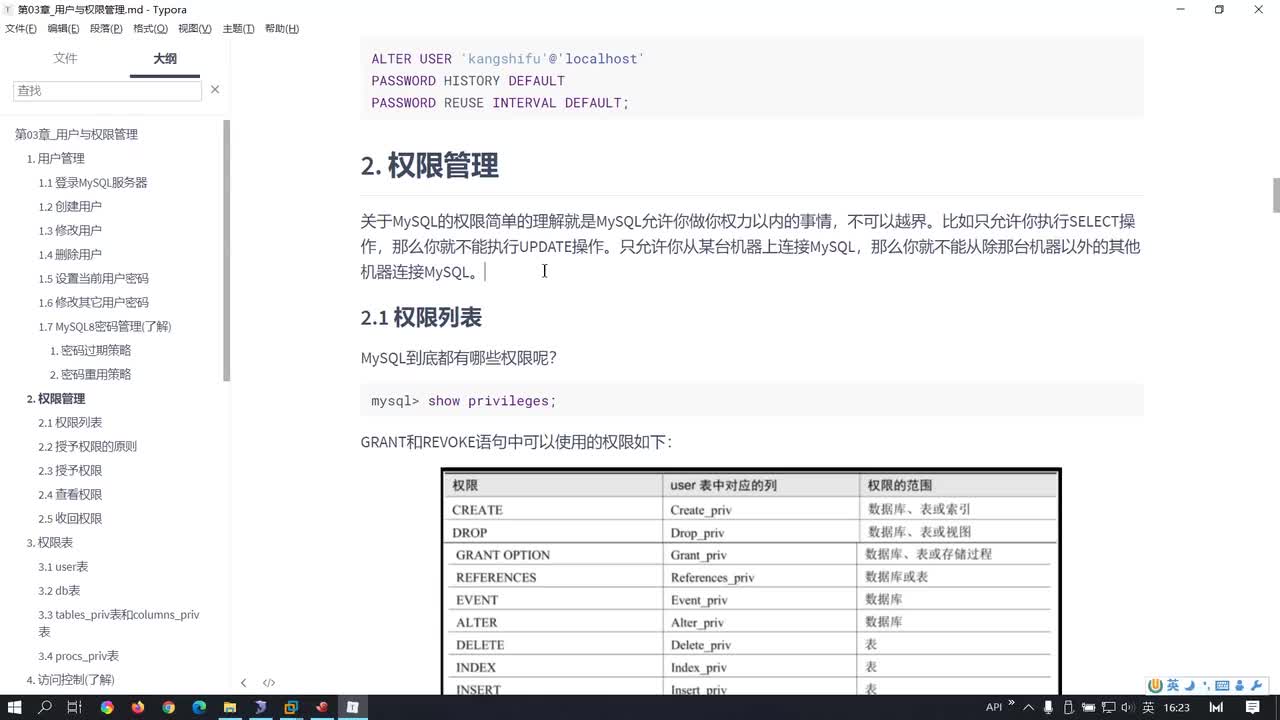Go to outline item 2.5 收回权限
The width and height of the screenshot is (1280, 720).
(x=70, y=518)
